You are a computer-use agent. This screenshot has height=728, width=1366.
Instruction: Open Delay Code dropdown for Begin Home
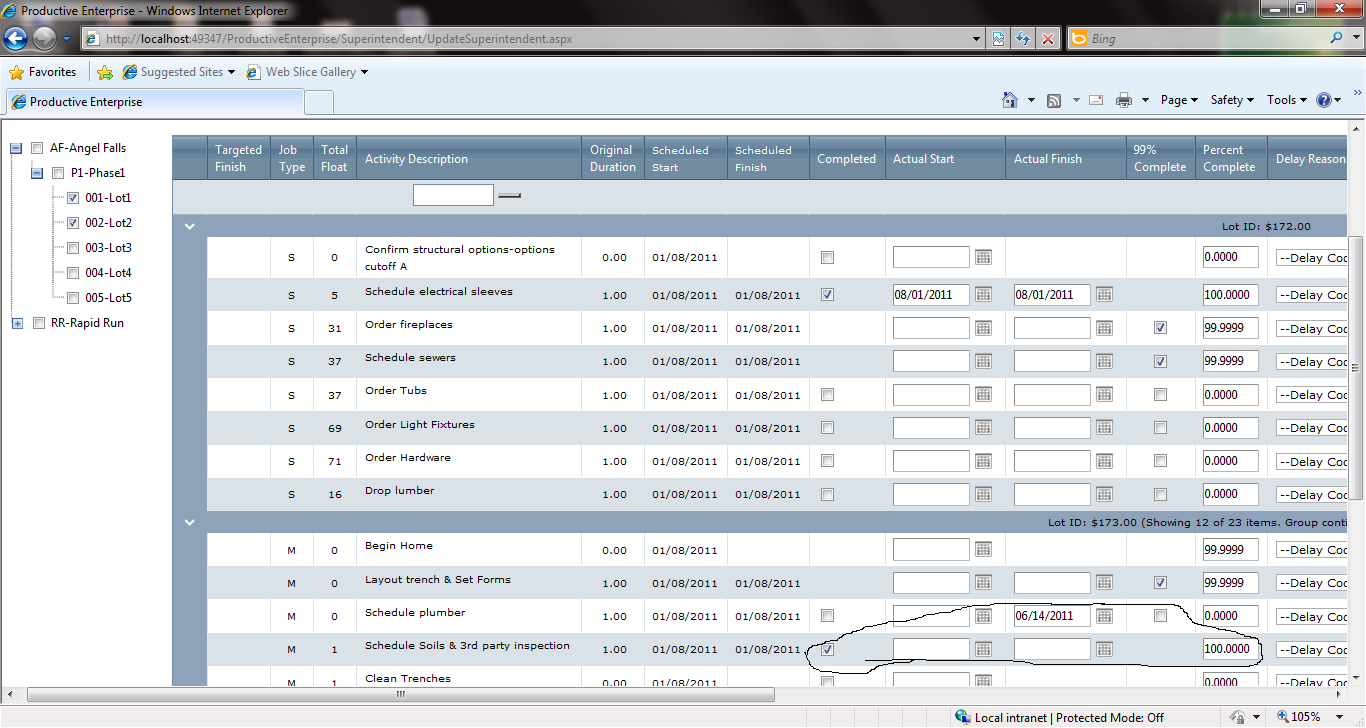pos(1312,550)
